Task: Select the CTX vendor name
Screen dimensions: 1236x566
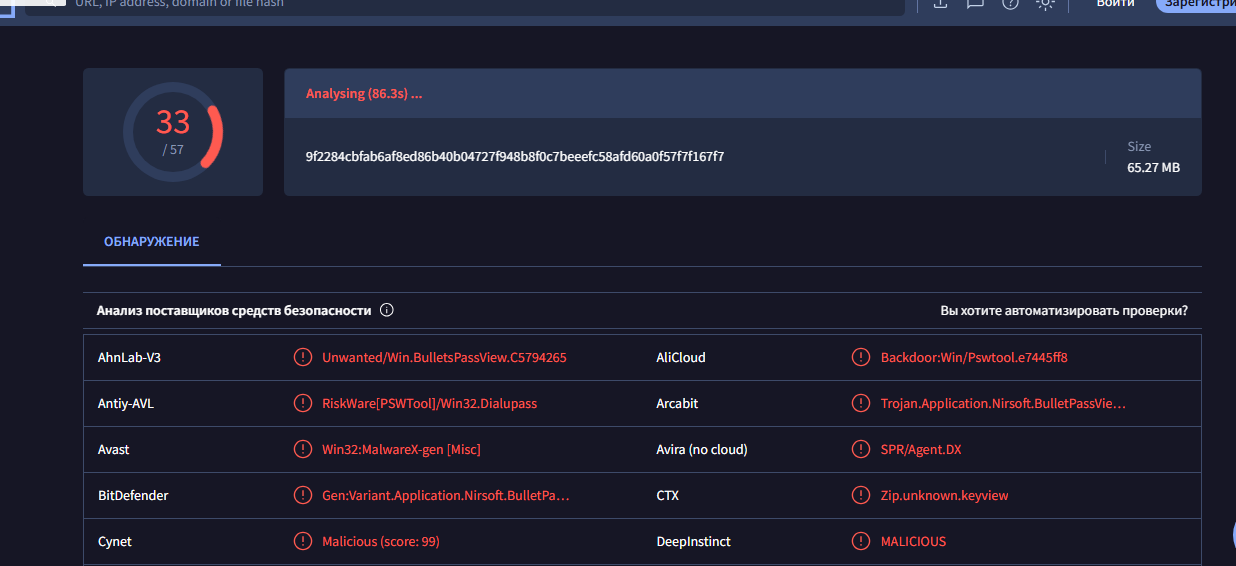Action: coord(668,495)
